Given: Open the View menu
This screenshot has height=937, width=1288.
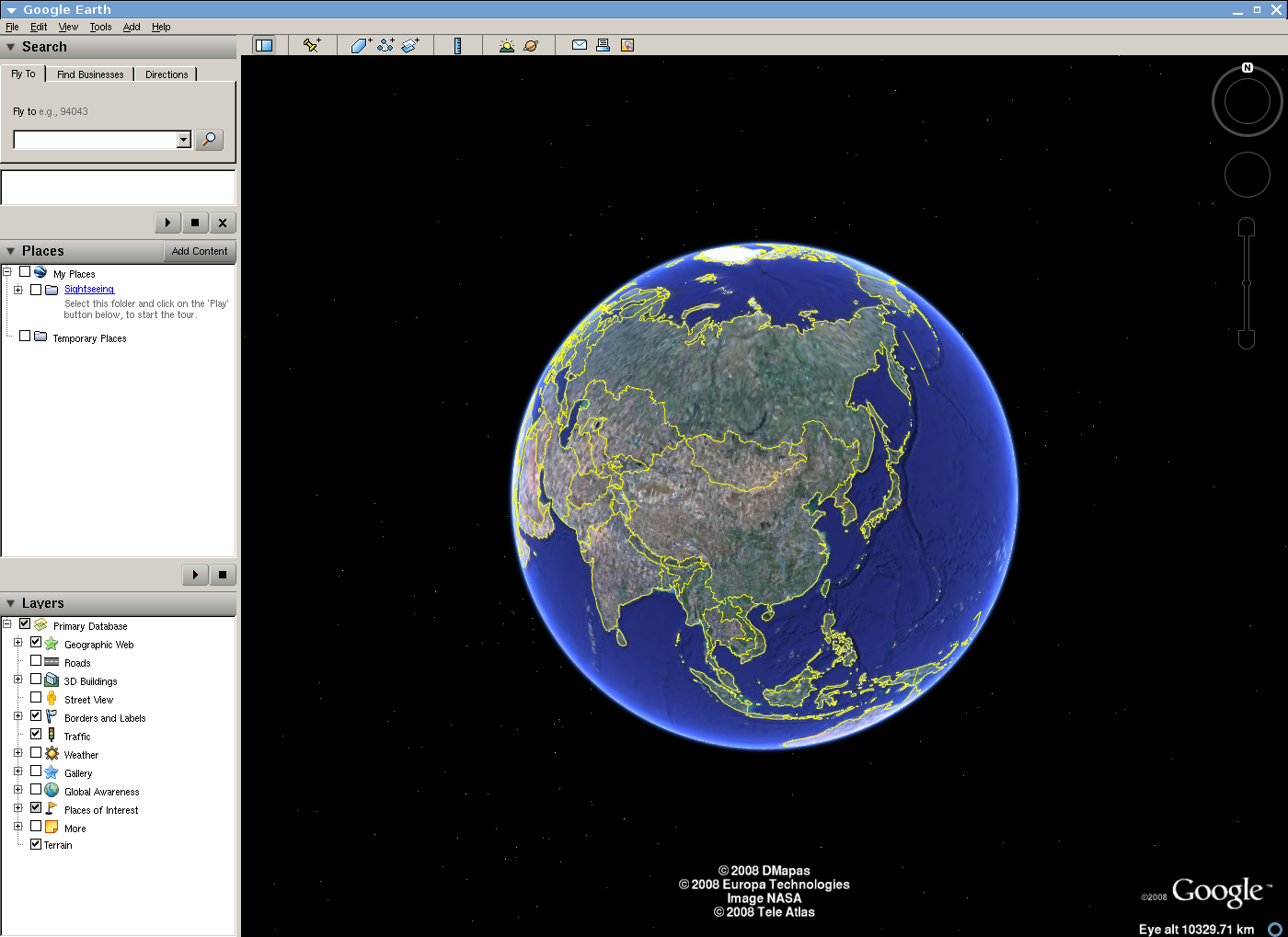Looking at the screenshot, I should pyautogui.click(x=68, y=27).
